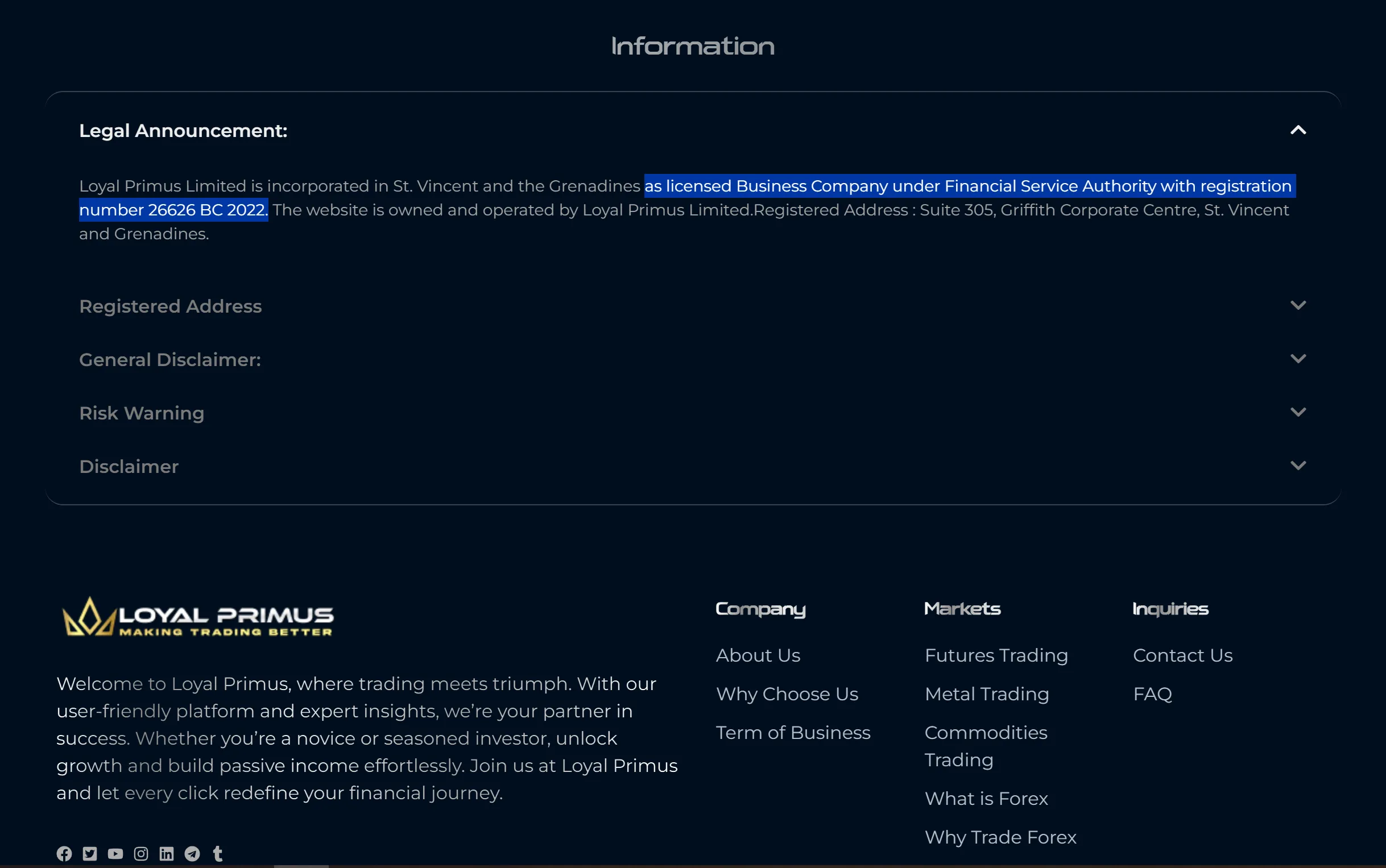This screenshot has height=868, width=1386.
Task: Open the Instagram social icon
Action: point(140,854)
